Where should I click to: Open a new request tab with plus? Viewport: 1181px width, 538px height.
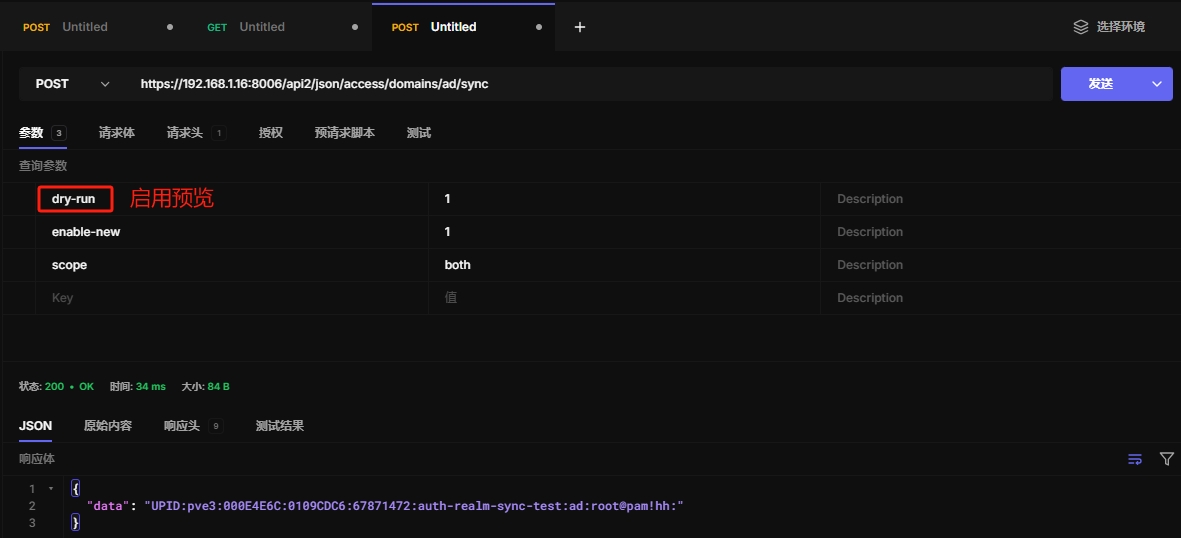(x=579, y=27)
